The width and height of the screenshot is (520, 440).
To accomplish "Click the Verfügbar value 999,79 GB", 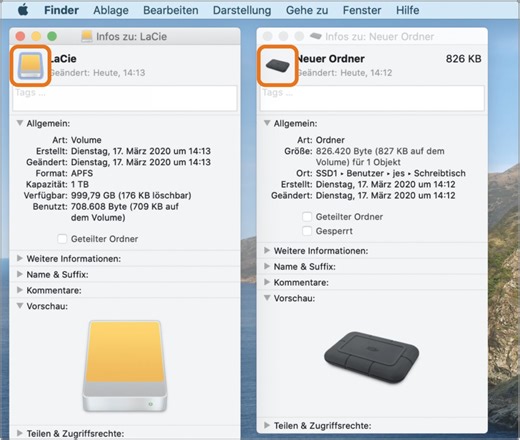I will 131,195.
